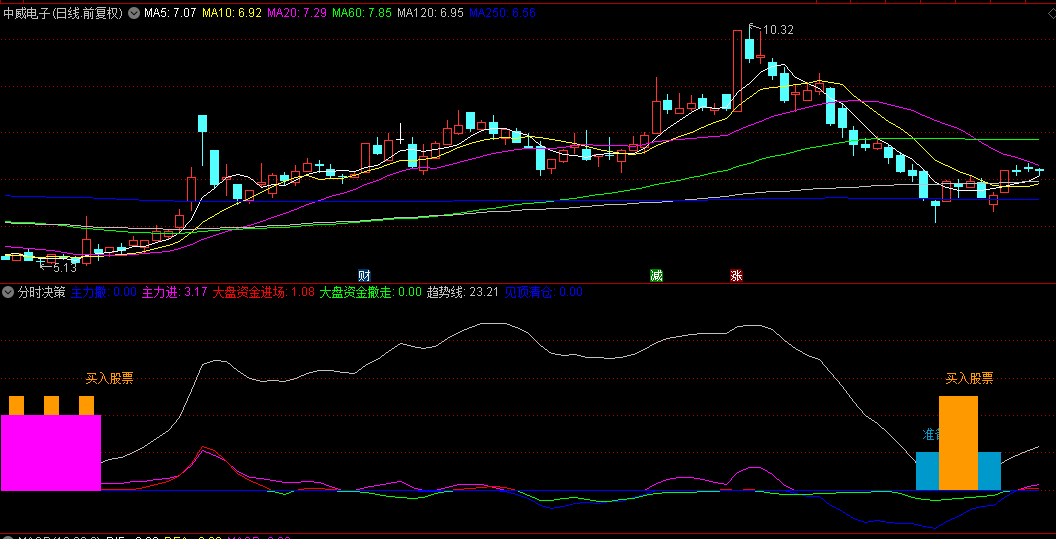Screen dimensions: 1056x539
Task: Click the blue 财 marker icon
Action: click(365, 275)
